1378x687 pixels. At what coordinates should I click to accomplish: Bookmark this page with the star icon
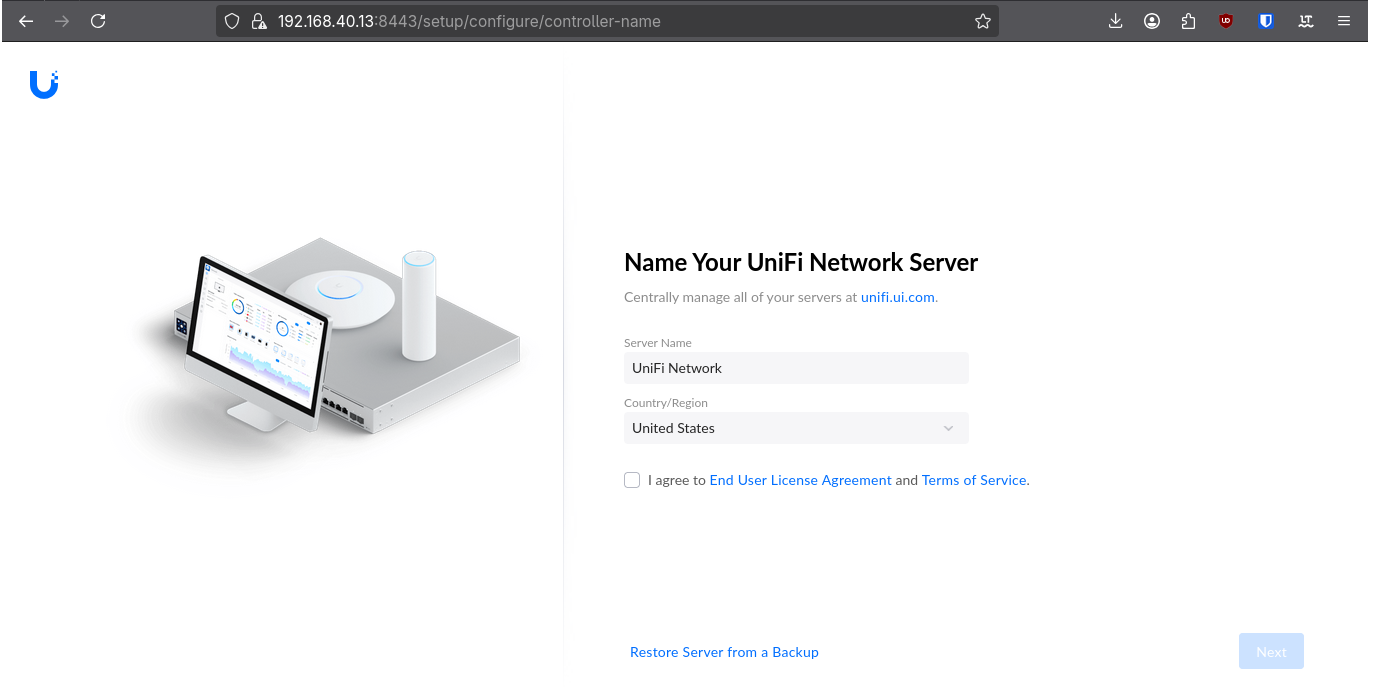pyautogui.click(x=983, y=21)
